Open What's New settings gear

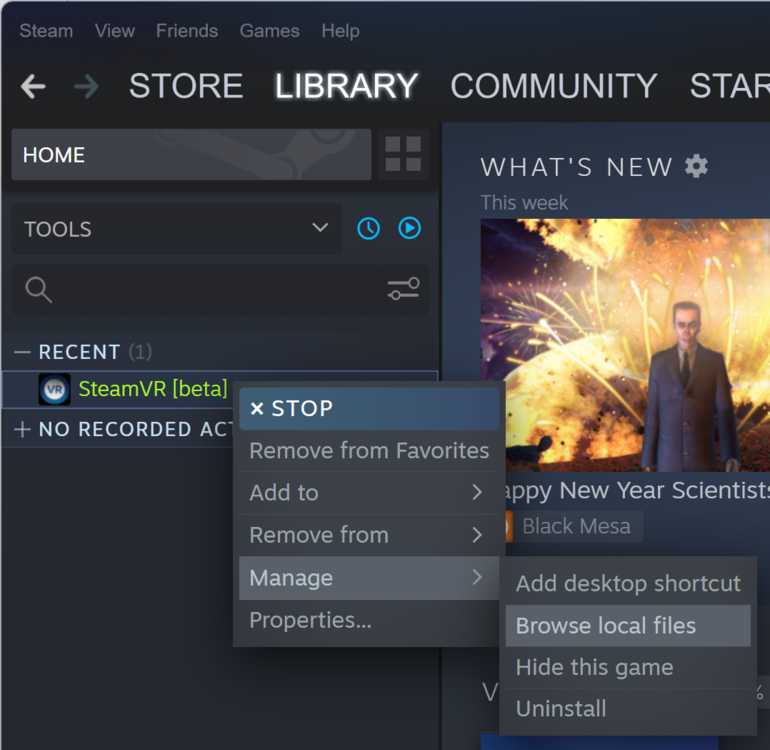coord(696,166)
